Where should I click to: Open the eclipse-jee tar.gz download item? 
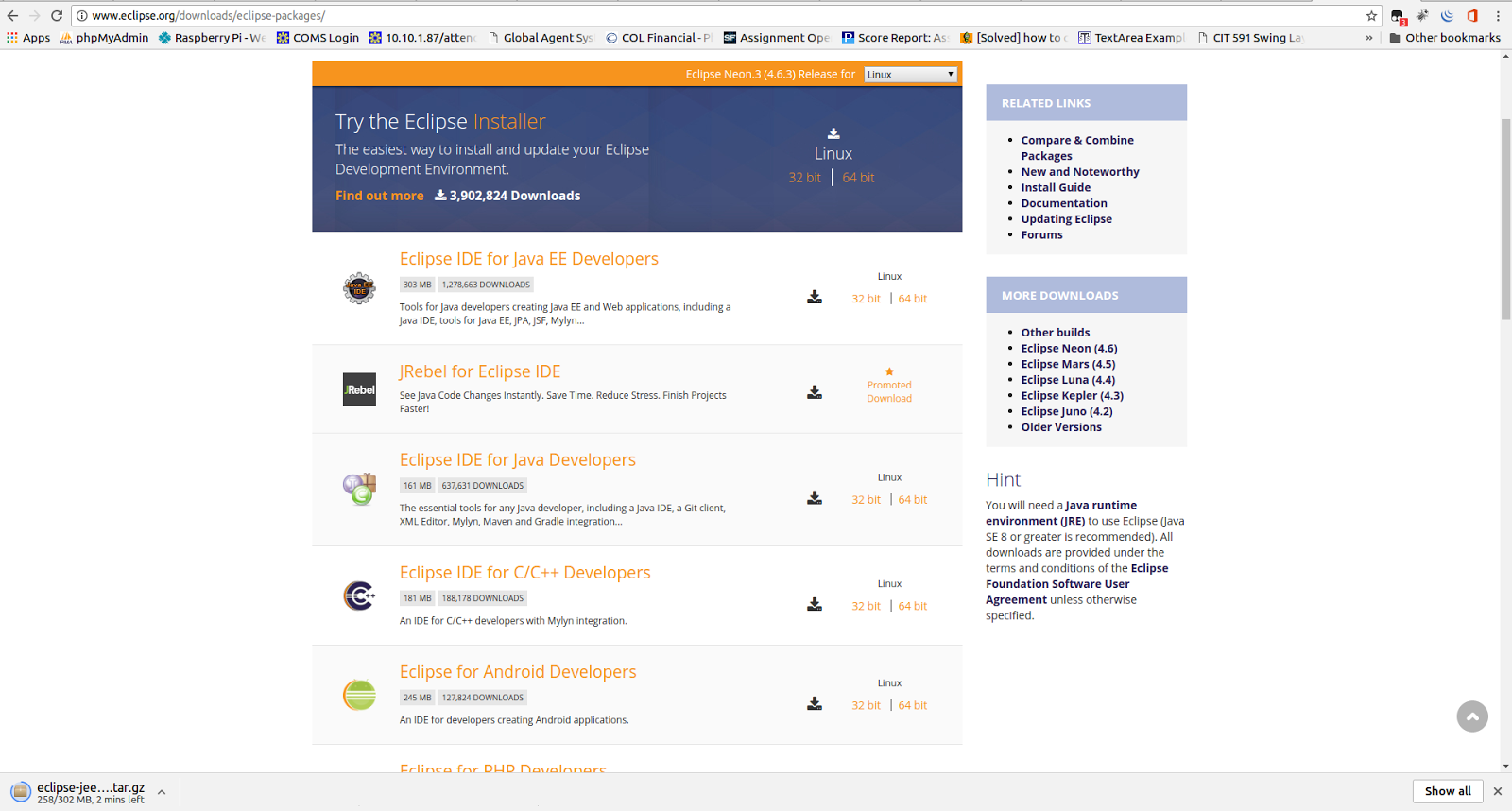pyautogui.click(x=77, y=792)
